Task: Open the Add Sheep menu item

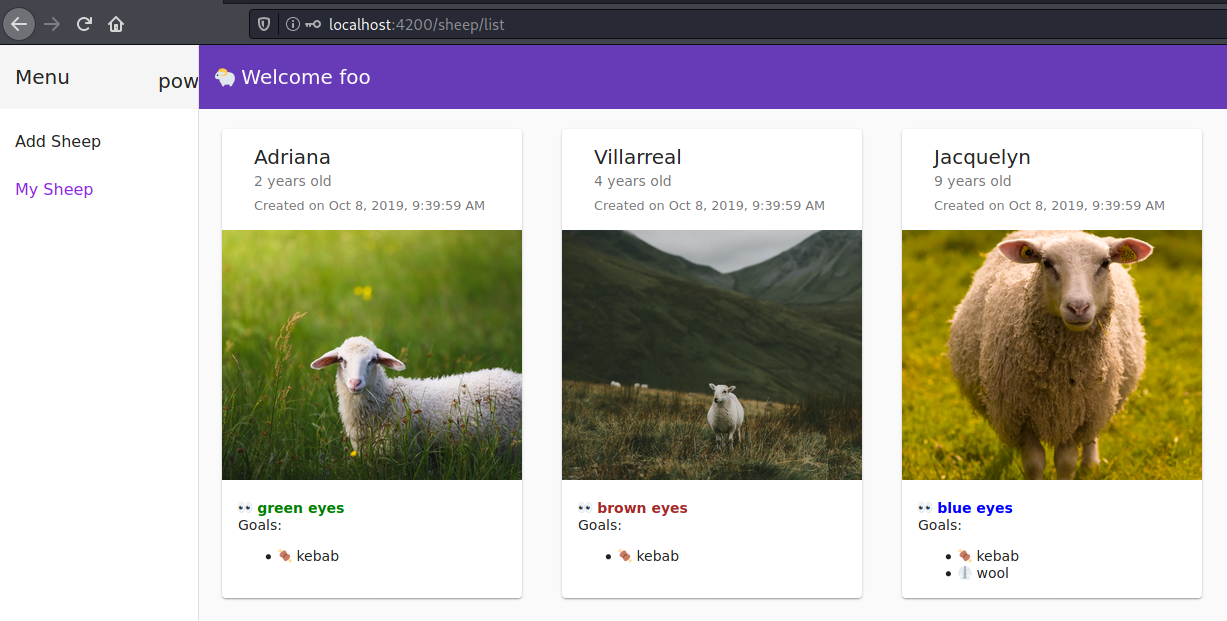Action: click(58, 141)
